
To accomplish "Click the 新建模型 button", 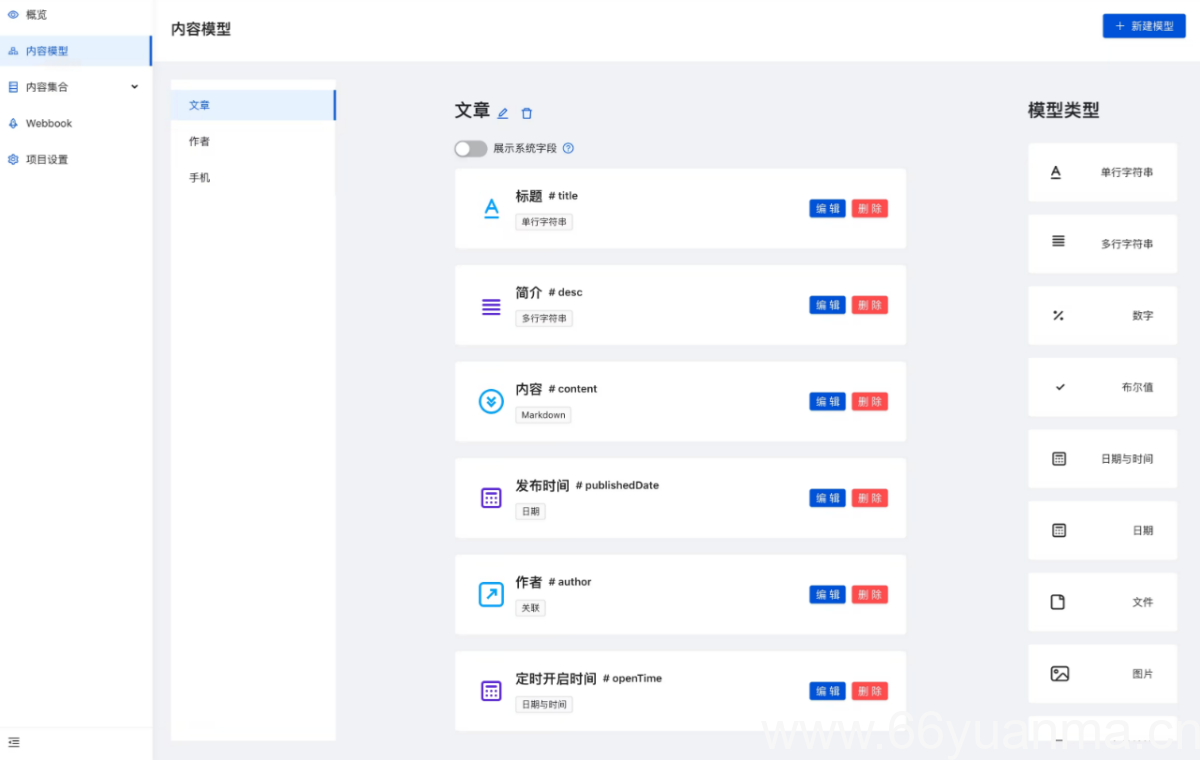I will pyautogui.click(x=1144, y=26).
